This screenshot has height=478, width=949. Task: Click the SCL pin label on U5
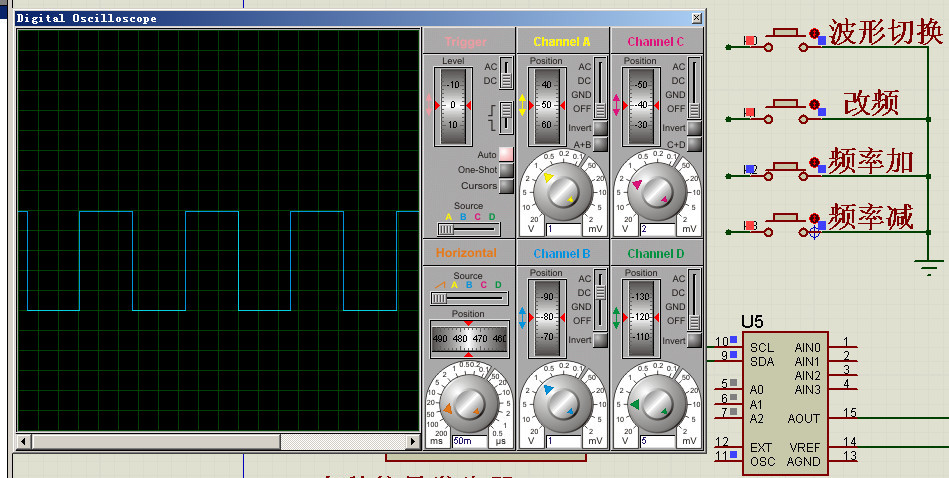coord(762,347)
